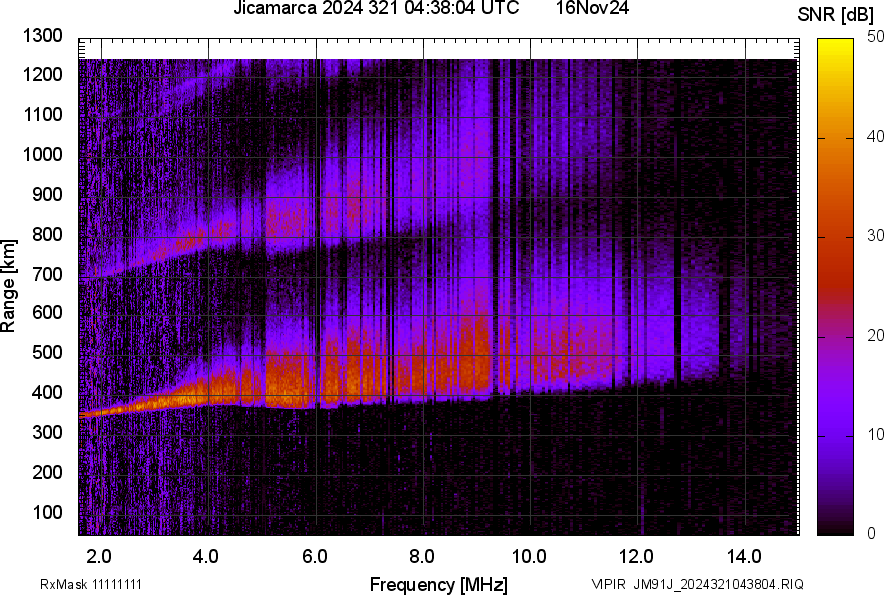Click the 14.0 frequency tick label
The height and width of the screenshot is (595, 884).
[744, 557]
